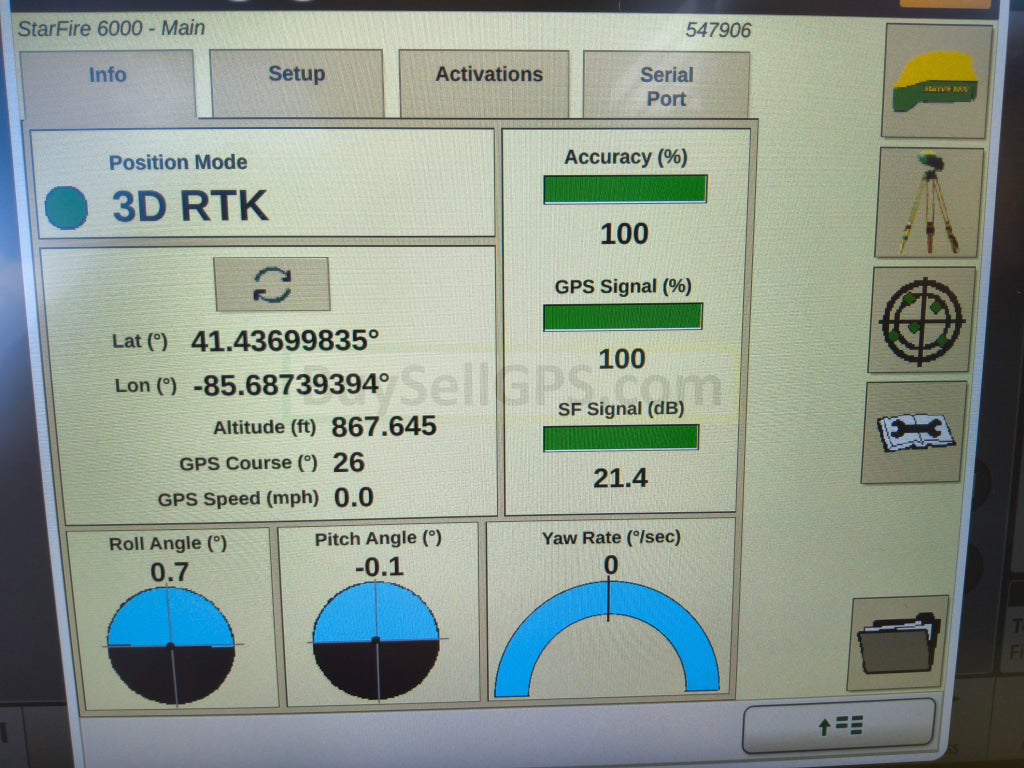Select the RTK tripod base station icon
The width and height of the screenshot is (1024, 768).
[929, 202]
